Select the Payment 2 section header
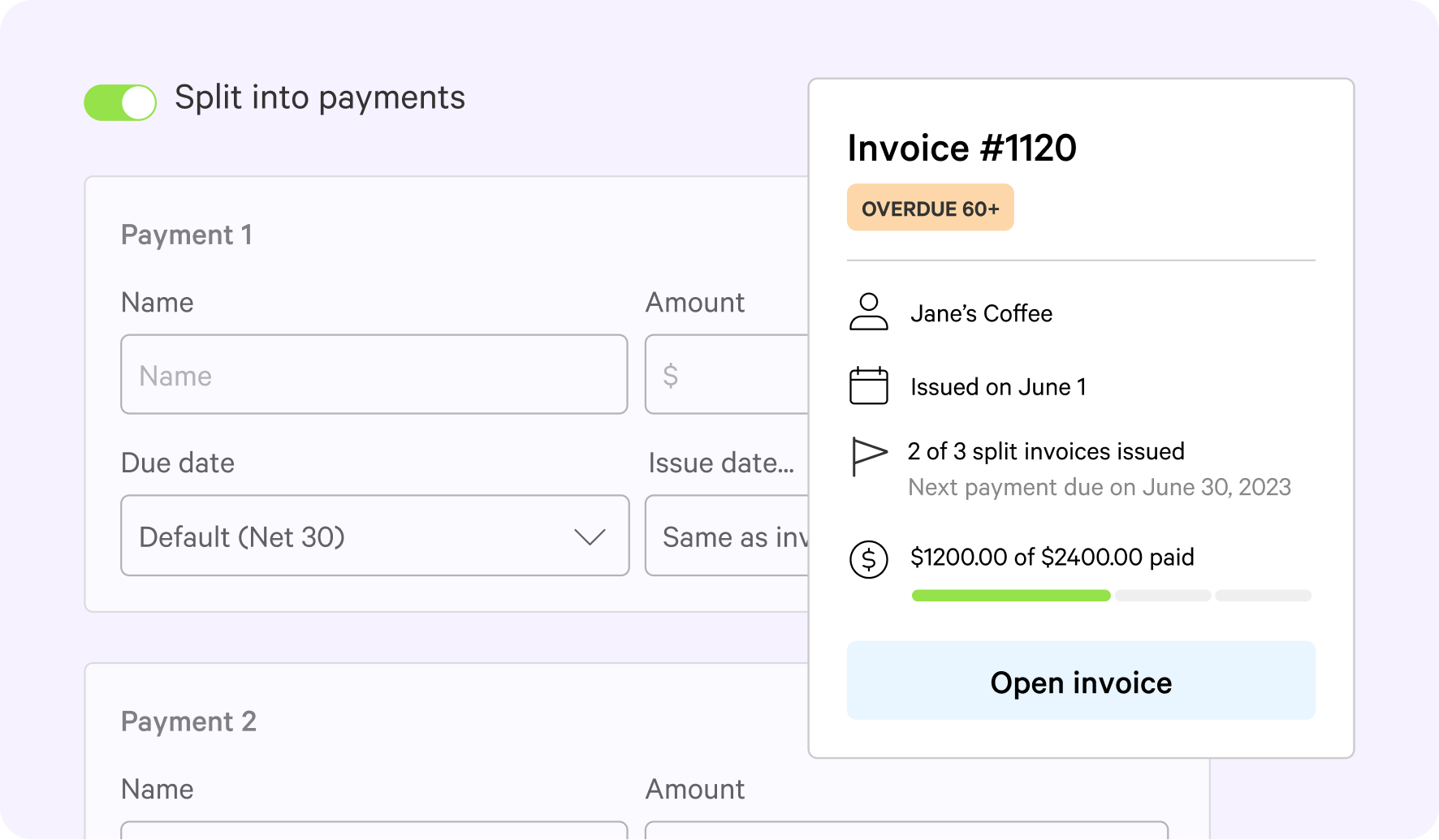This screenshot has width=1439, height=840. pos(188,722)
